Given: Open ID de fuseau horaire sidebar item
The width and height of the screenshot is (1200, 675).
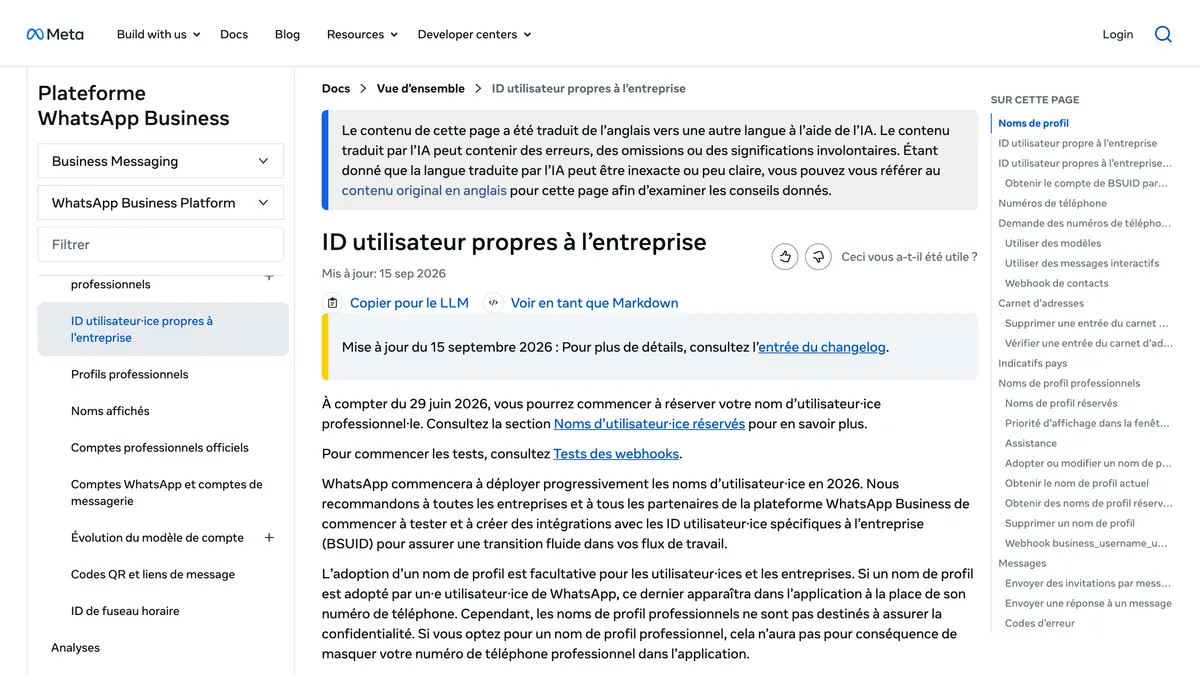Looking at the screenshot, I should 124,611.
